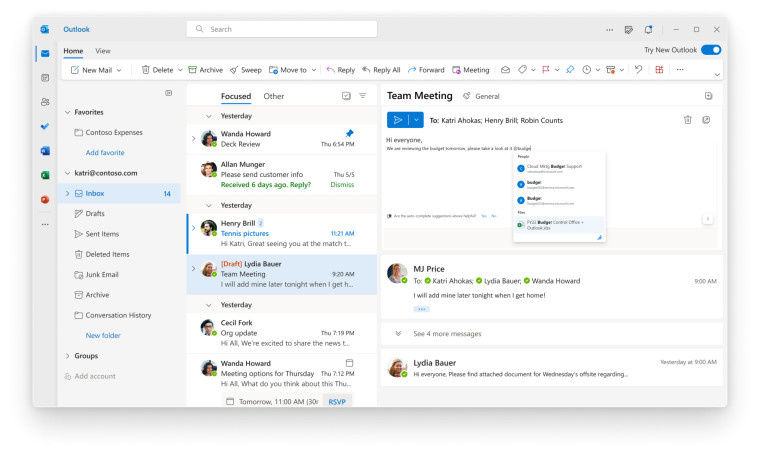Launch the PowerPoint app from sidebar
The image size is (760, 456).
click(x=45, y=199)
